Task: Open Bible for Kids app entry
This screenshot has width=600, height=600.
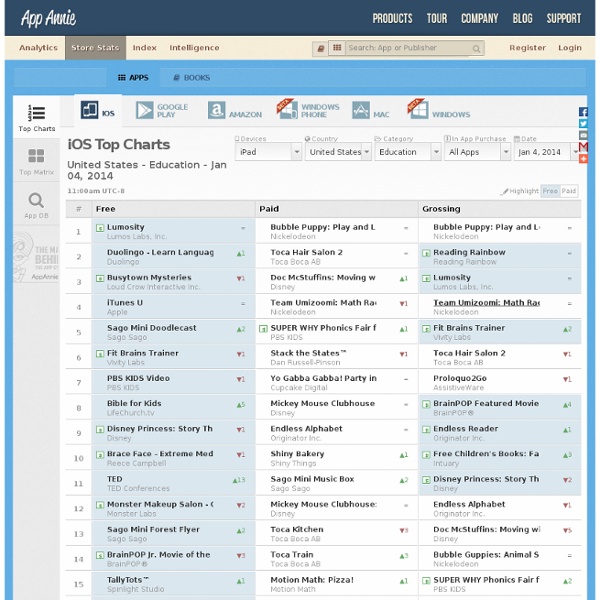Action: (x=134, y=404)
